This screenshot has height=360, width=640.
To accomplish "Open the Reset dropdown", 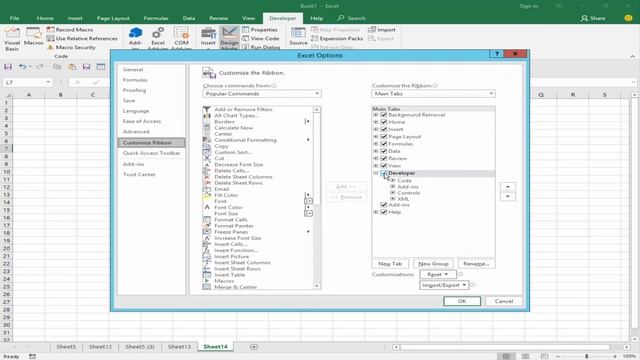I will 438,275.
